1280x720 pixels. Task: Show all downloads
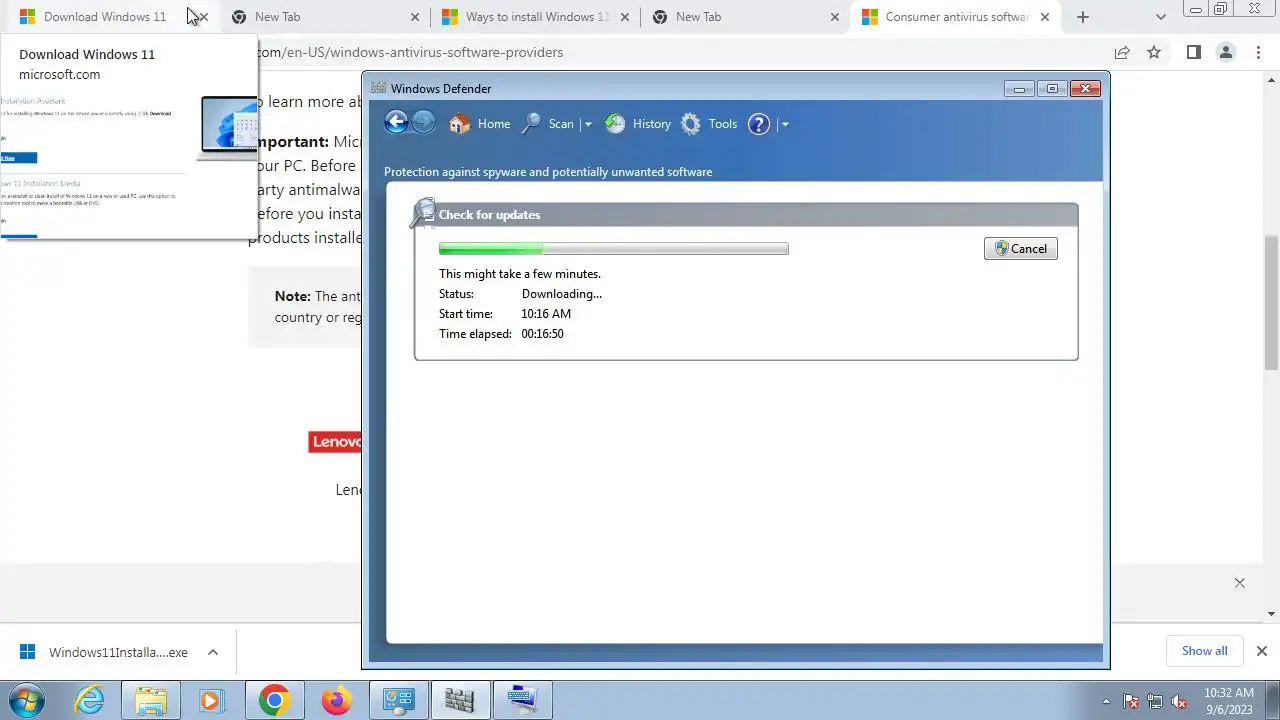(x=1204, y=651)
